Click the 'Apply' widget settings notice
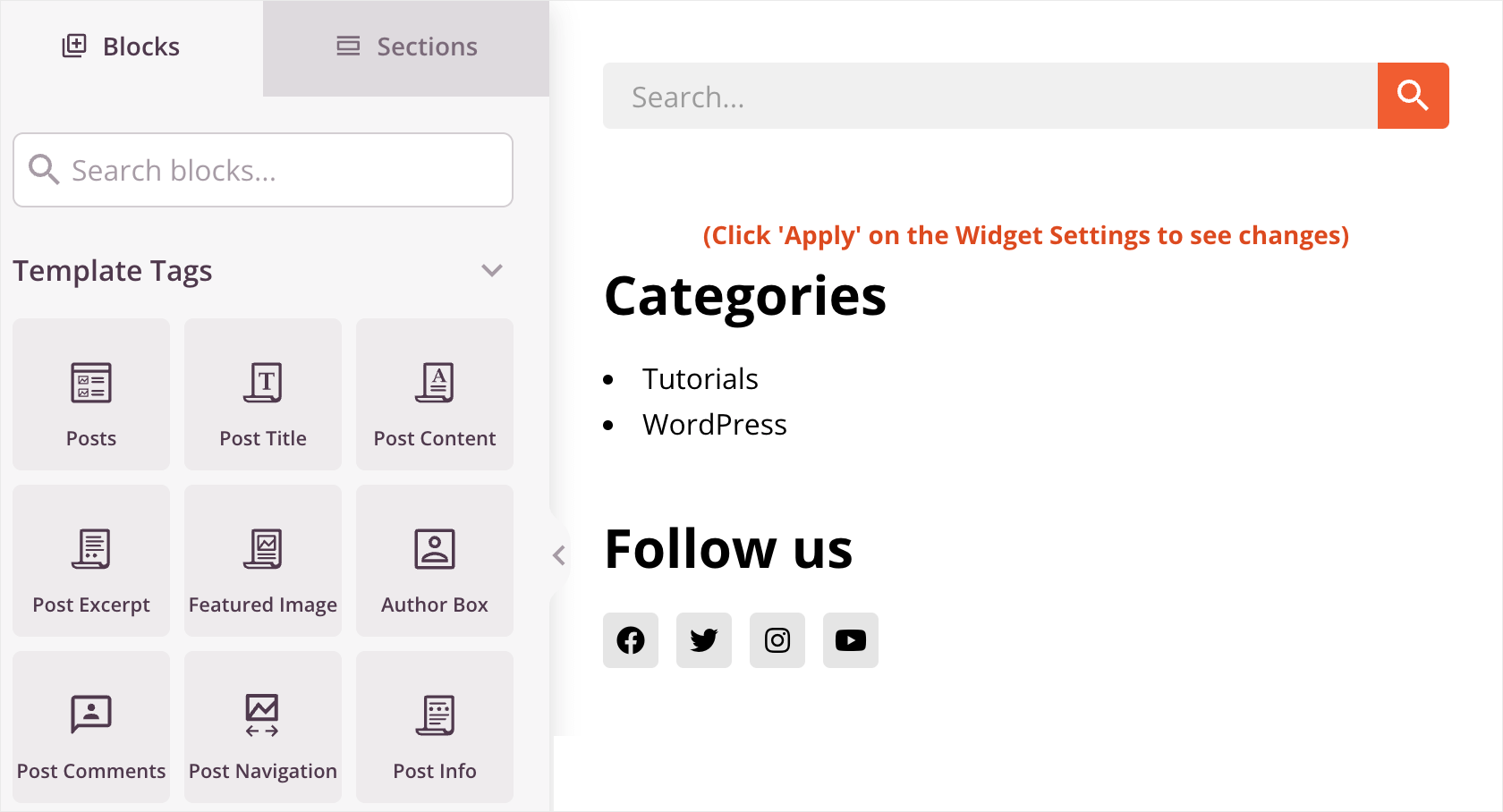This screenshot has height=812, width=1503. tap(1025, 235)
